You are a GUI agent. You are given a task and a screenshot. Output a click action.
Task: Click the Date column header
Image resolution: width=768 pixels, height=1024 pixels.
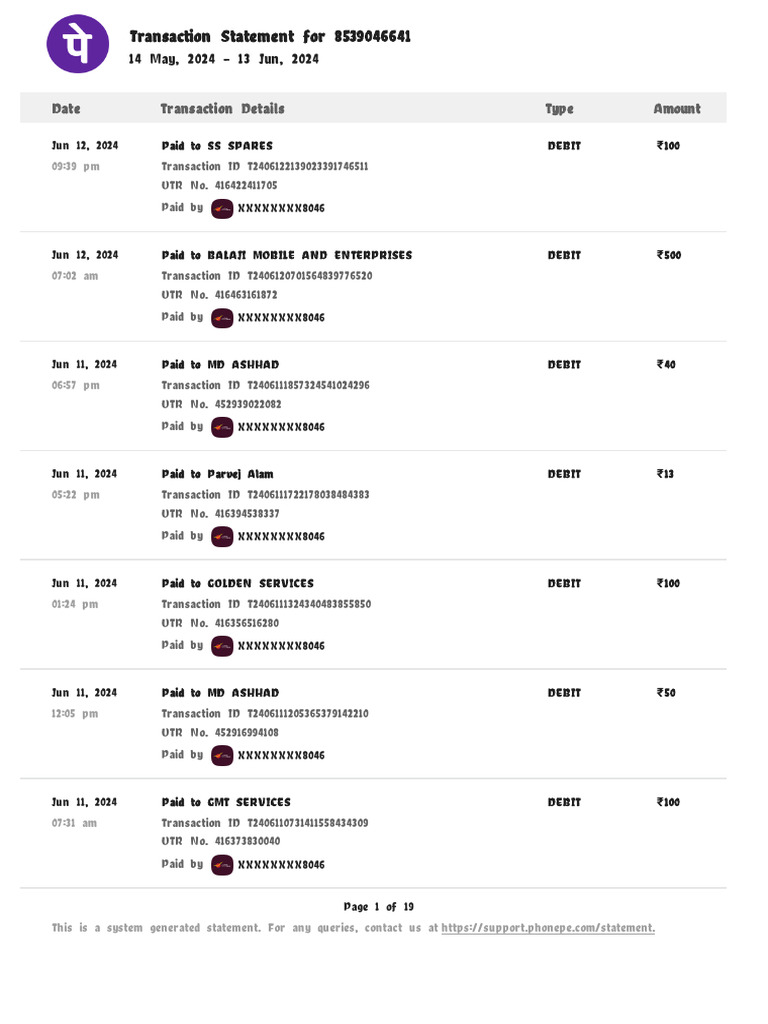(x=66, y=109)
